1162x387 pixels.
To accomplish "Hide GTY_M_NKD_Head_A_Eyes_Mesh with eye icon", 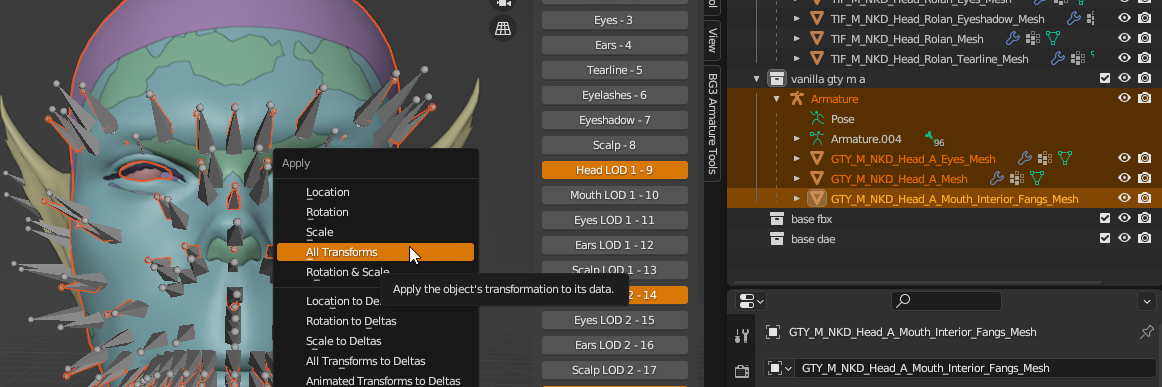I will [1124, 158].
